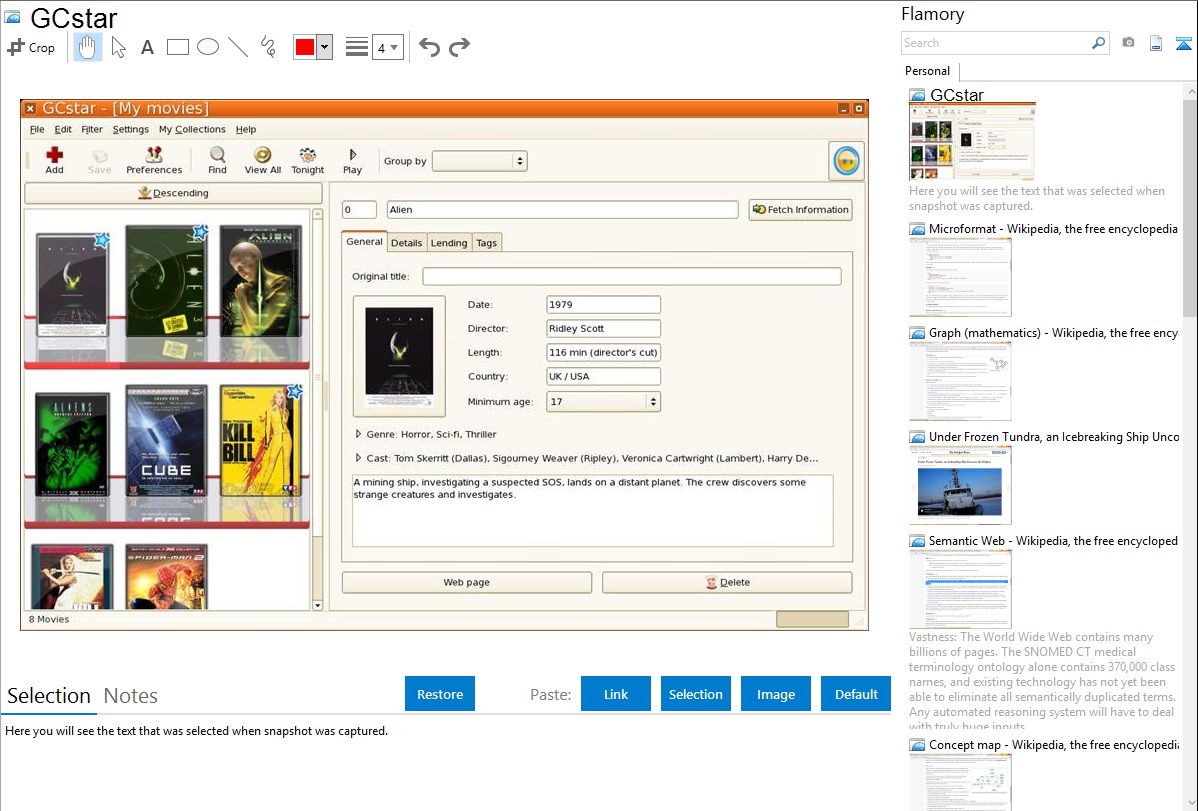Open the Filter menu in GCstar

click(x=92, y=129)
